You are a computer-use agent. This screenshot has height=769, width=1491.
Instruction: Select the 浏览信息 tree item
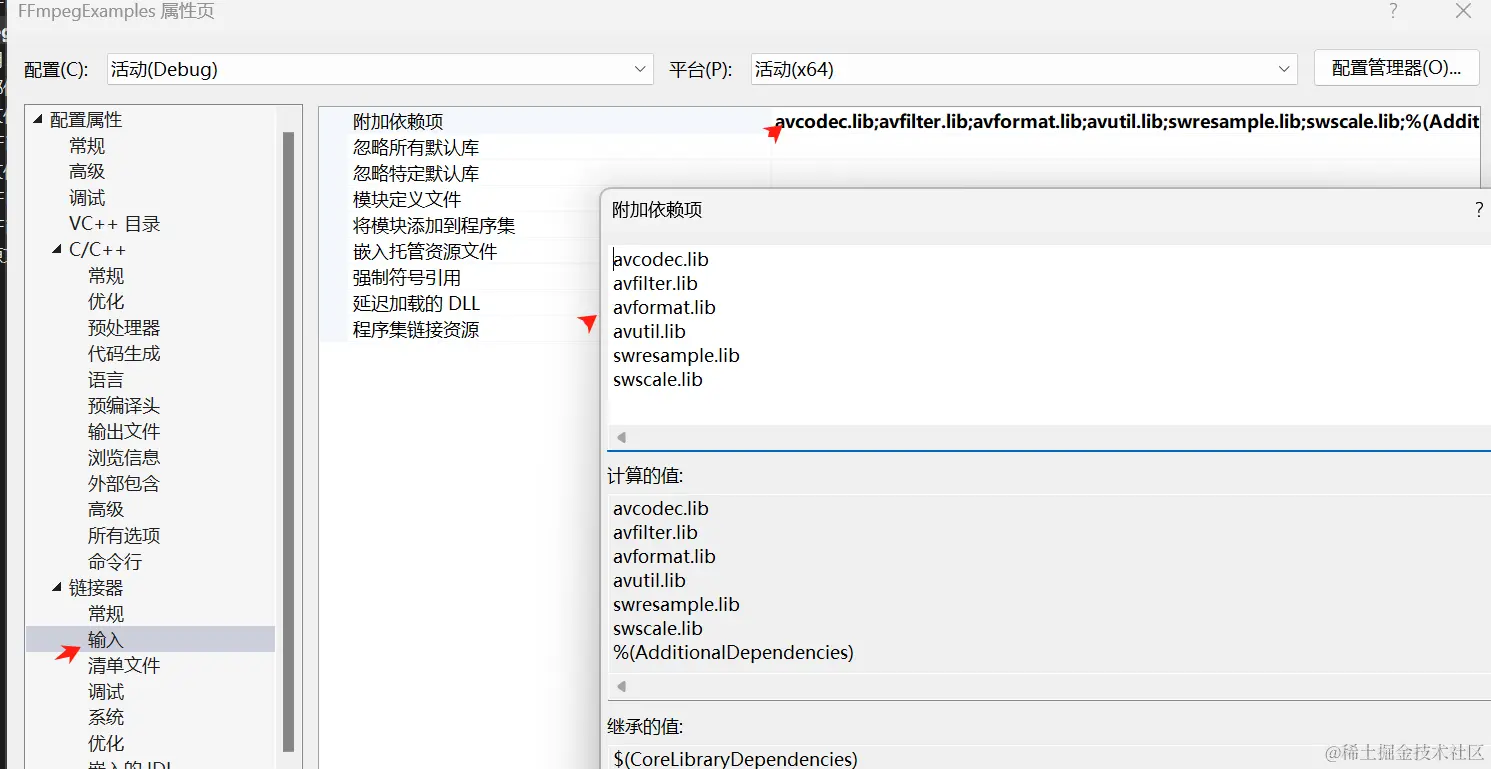pyautogui.click(x=124, y=458)
